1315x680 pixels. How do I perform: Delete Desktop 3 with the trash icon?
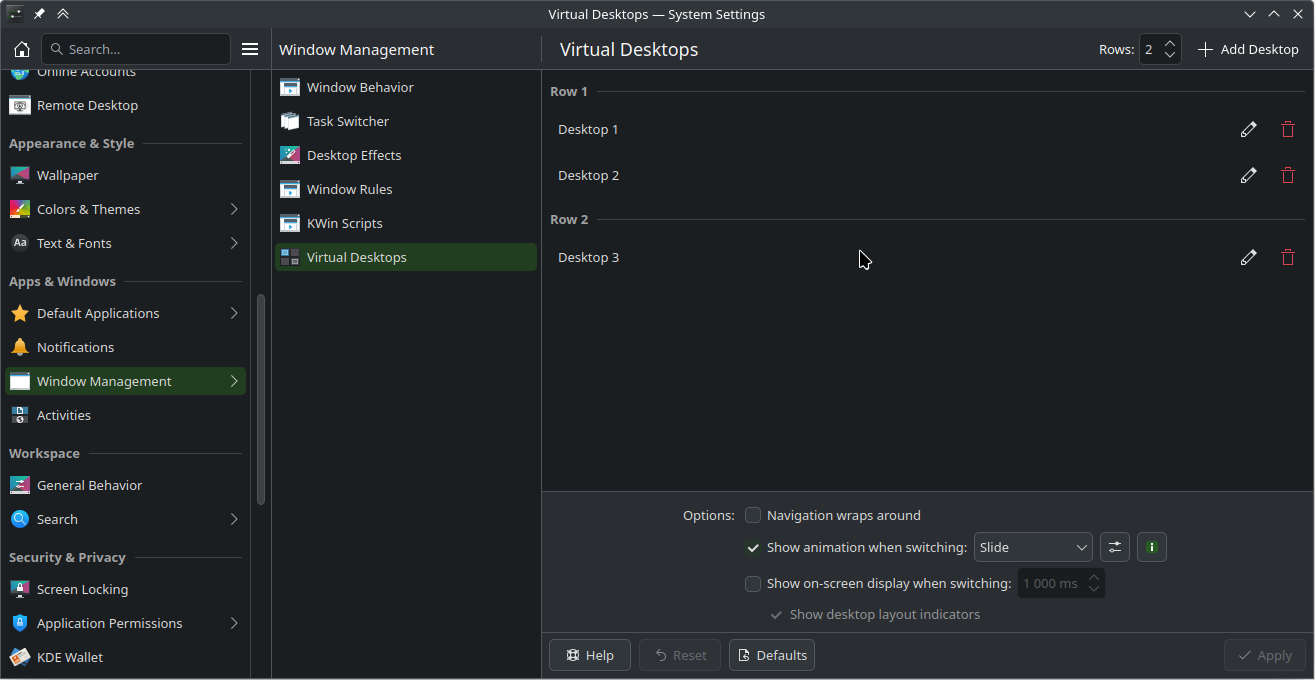tap(1288, 257)
